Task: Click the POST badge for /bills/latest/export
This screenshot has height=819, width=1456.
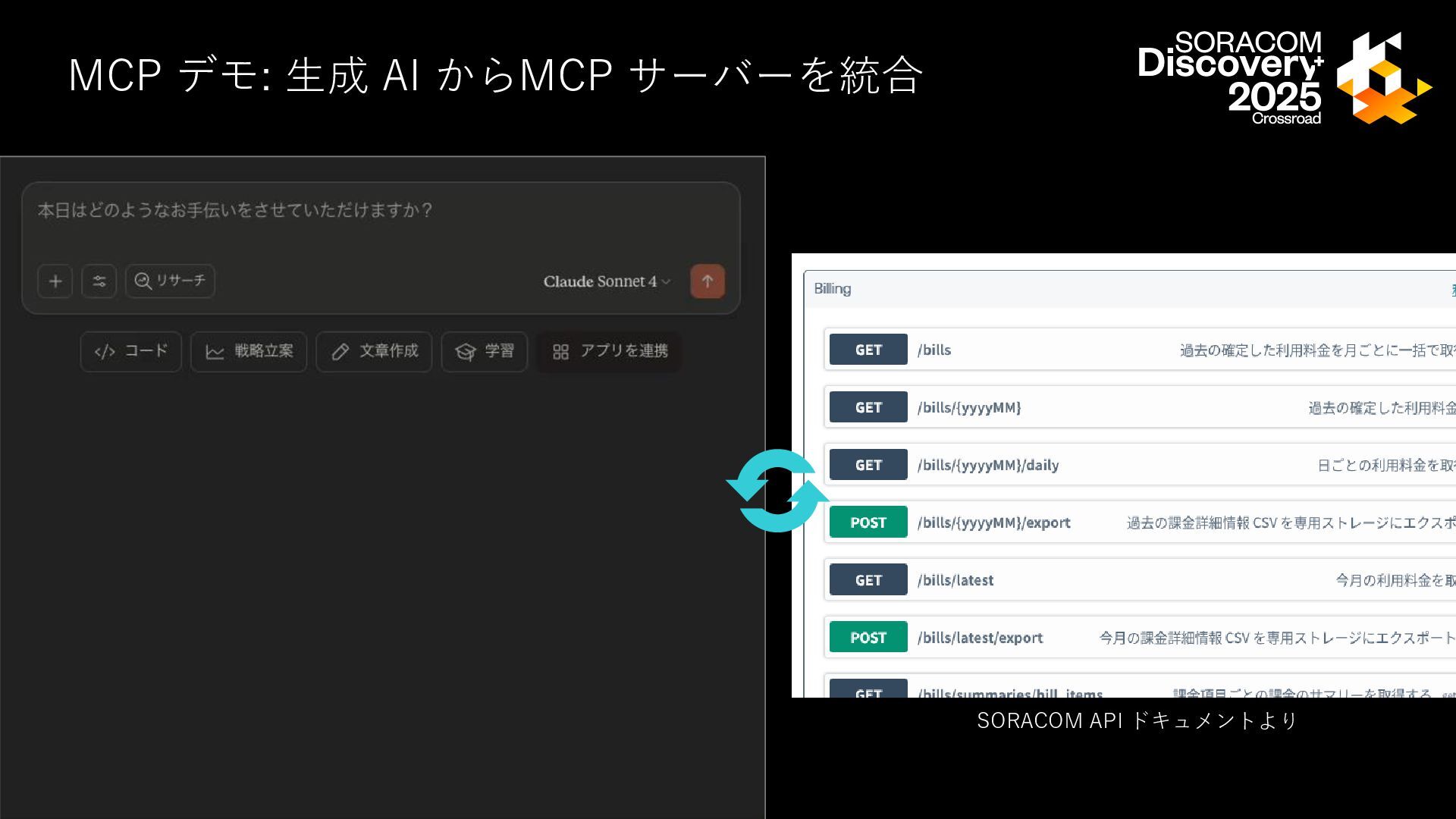Action: (x=868, y=638)
